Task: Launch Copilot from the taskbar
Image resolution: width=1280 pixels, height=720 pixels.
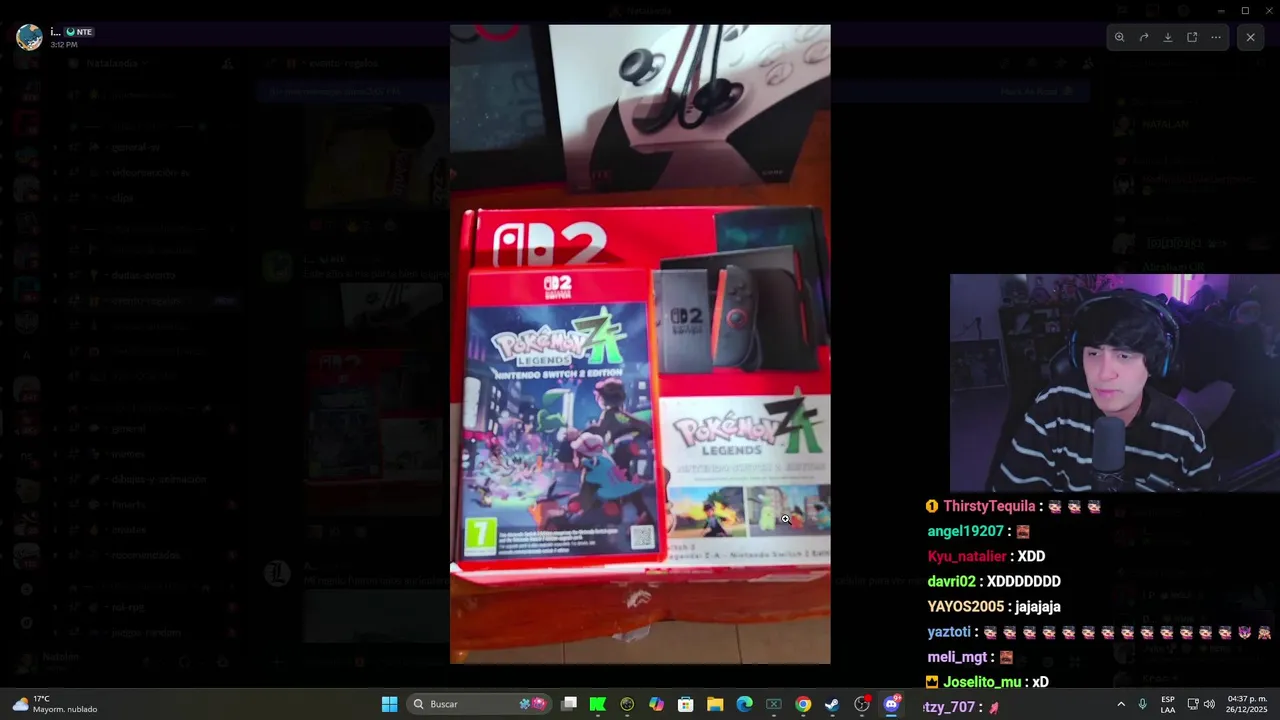Action: coord(656,704)
